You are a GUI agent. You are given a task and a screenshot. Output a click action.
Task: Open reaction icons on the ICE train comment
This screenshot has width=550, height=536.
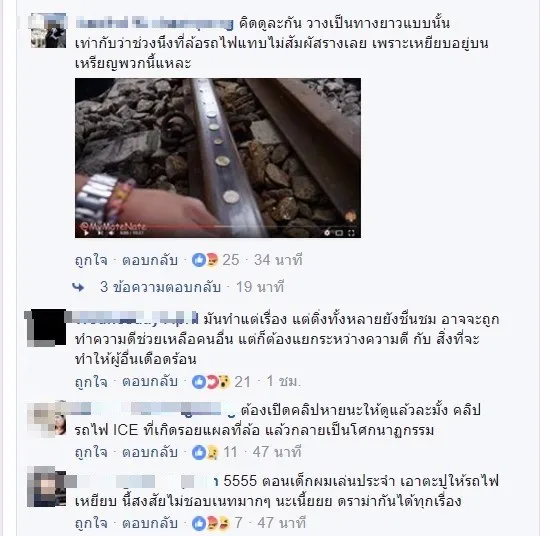tap(205, 453)
